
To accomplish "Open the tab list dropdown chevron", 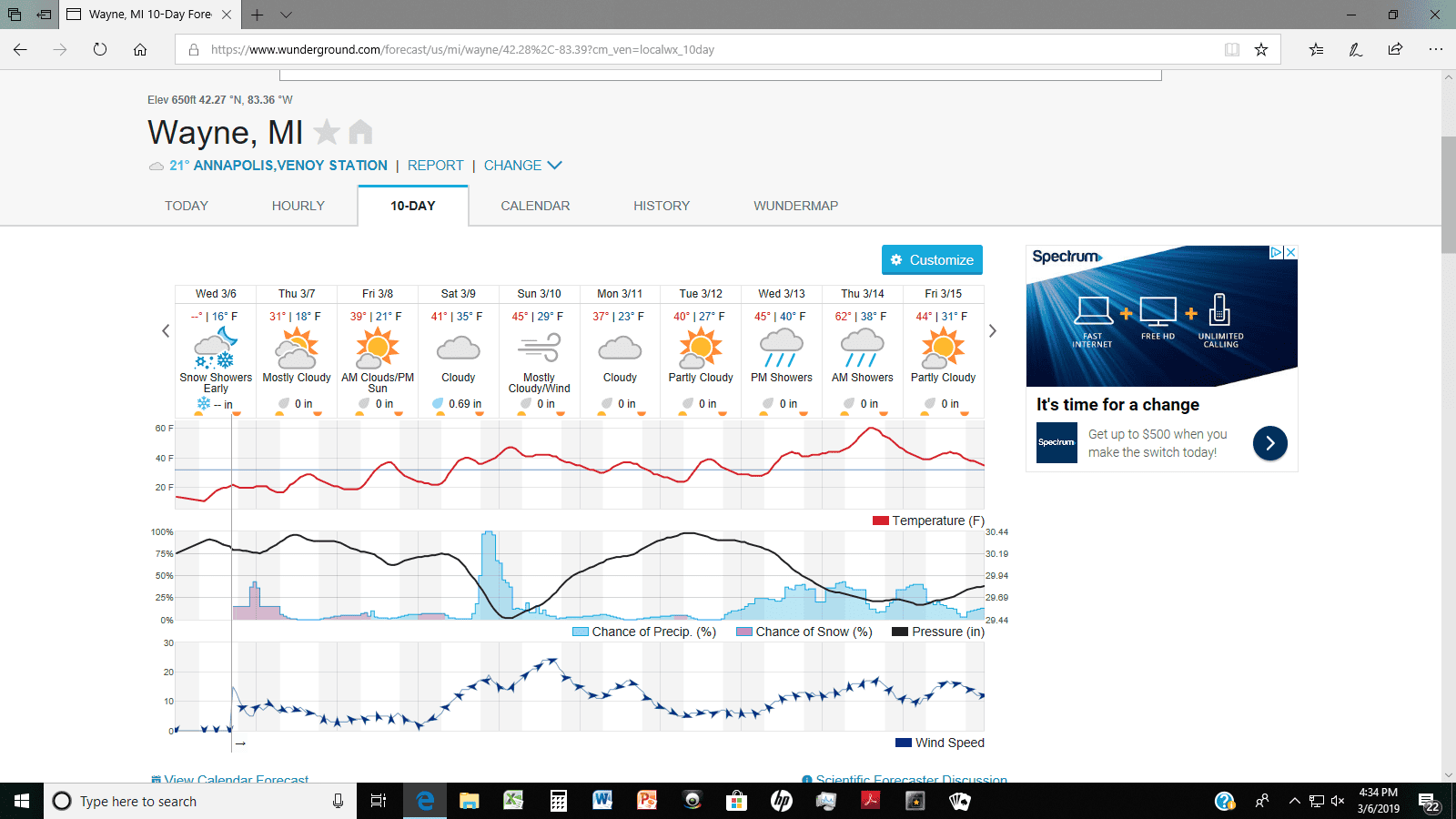I will [x=286, y=15].
